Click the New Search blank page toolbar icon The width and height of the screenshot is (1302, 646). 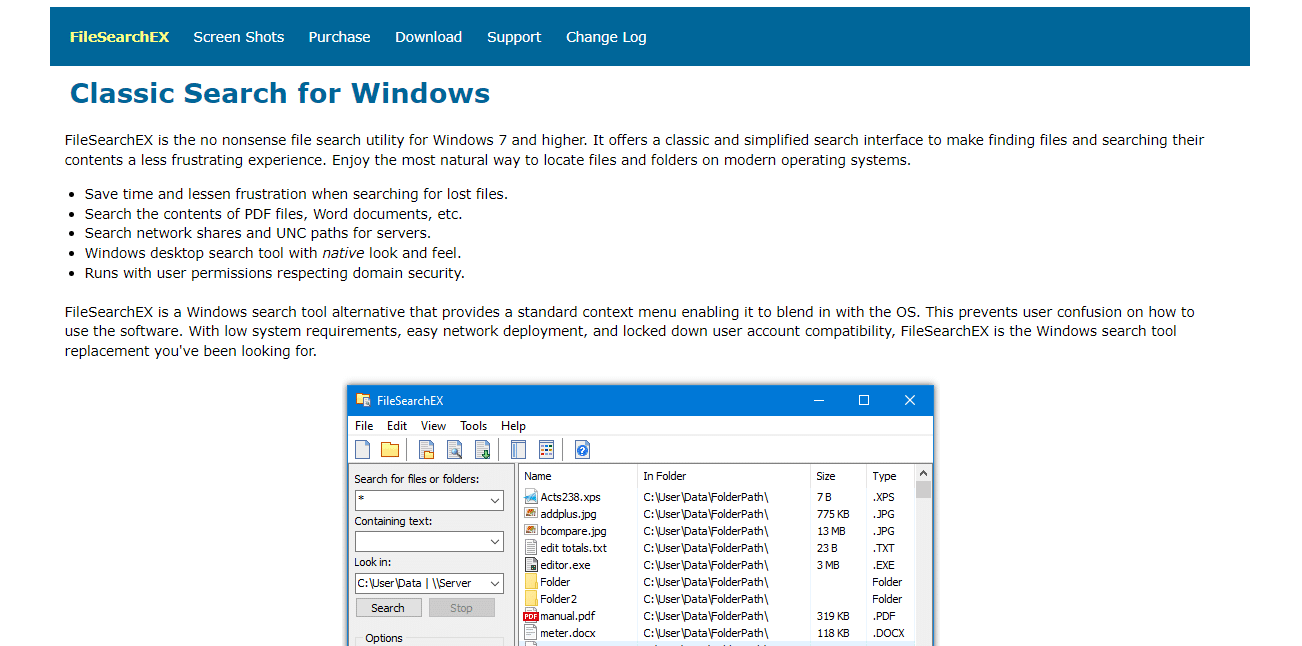[363, 450]
